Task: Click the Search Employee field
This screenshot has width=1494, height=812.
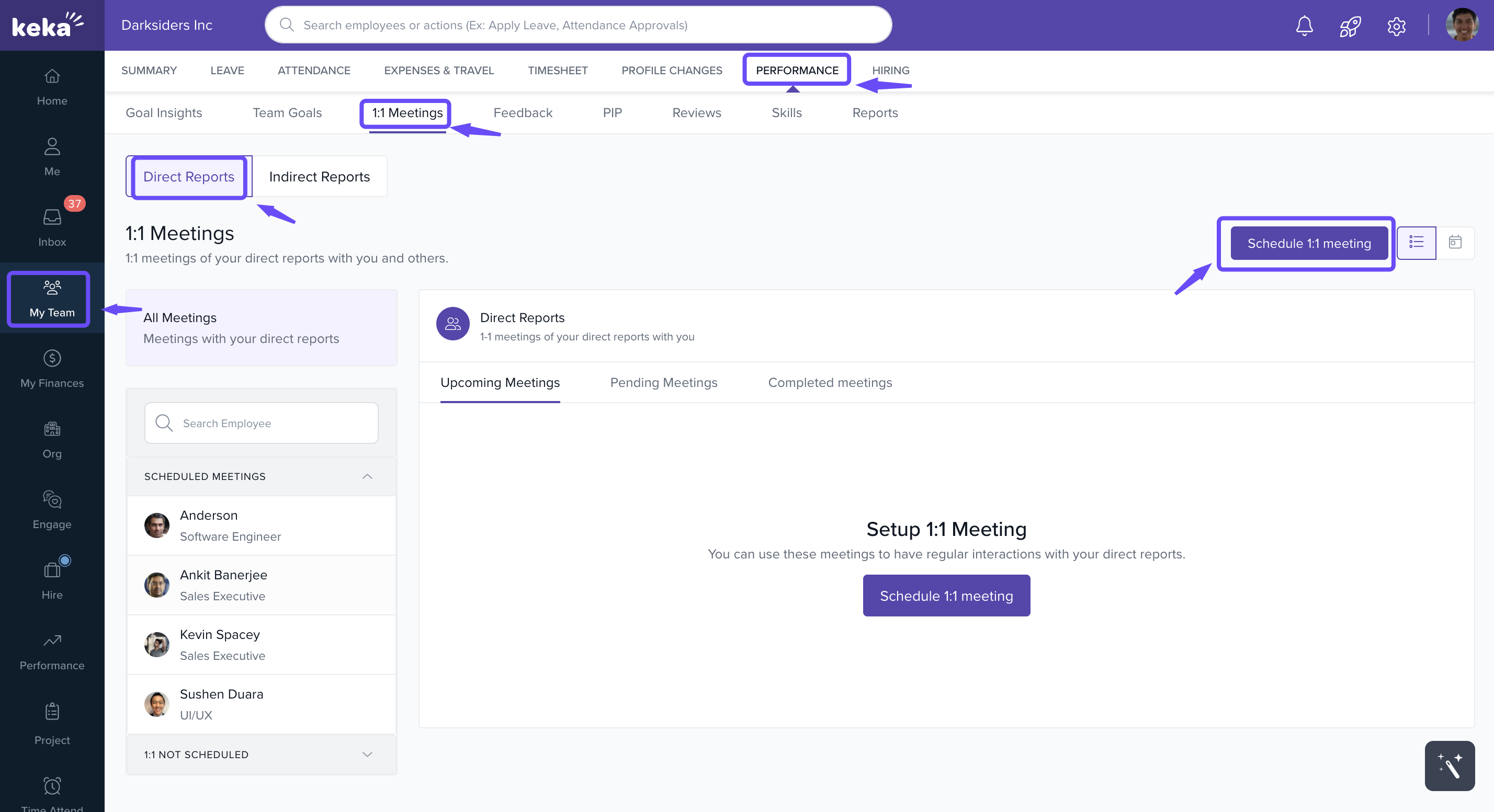Action: pos(261,423)
